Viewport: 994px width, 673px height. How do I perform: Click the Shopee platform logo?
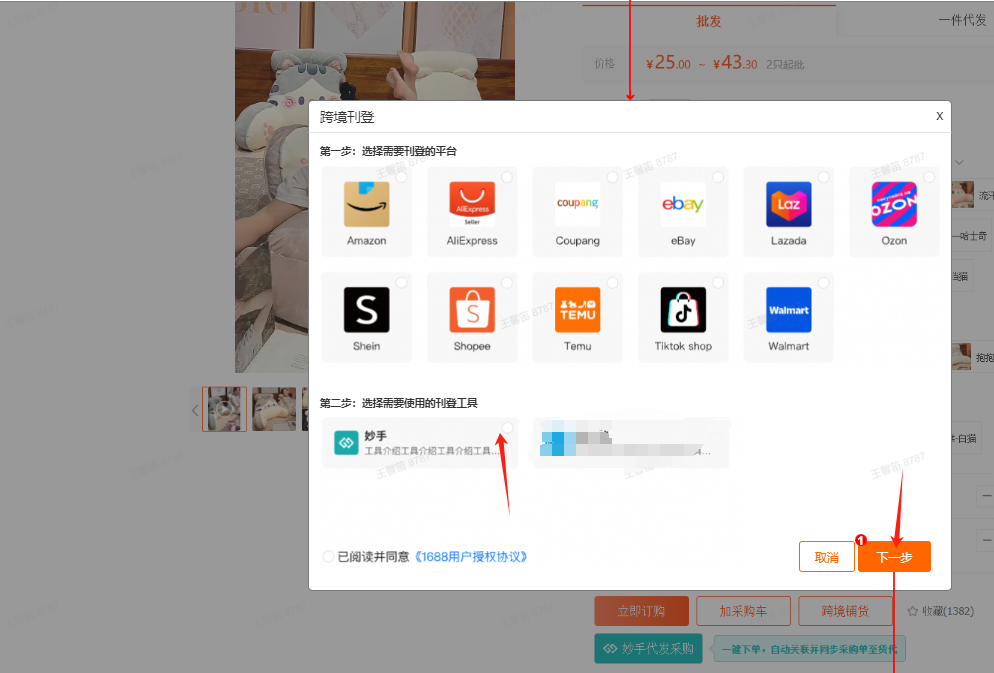[x=472, y=309]
